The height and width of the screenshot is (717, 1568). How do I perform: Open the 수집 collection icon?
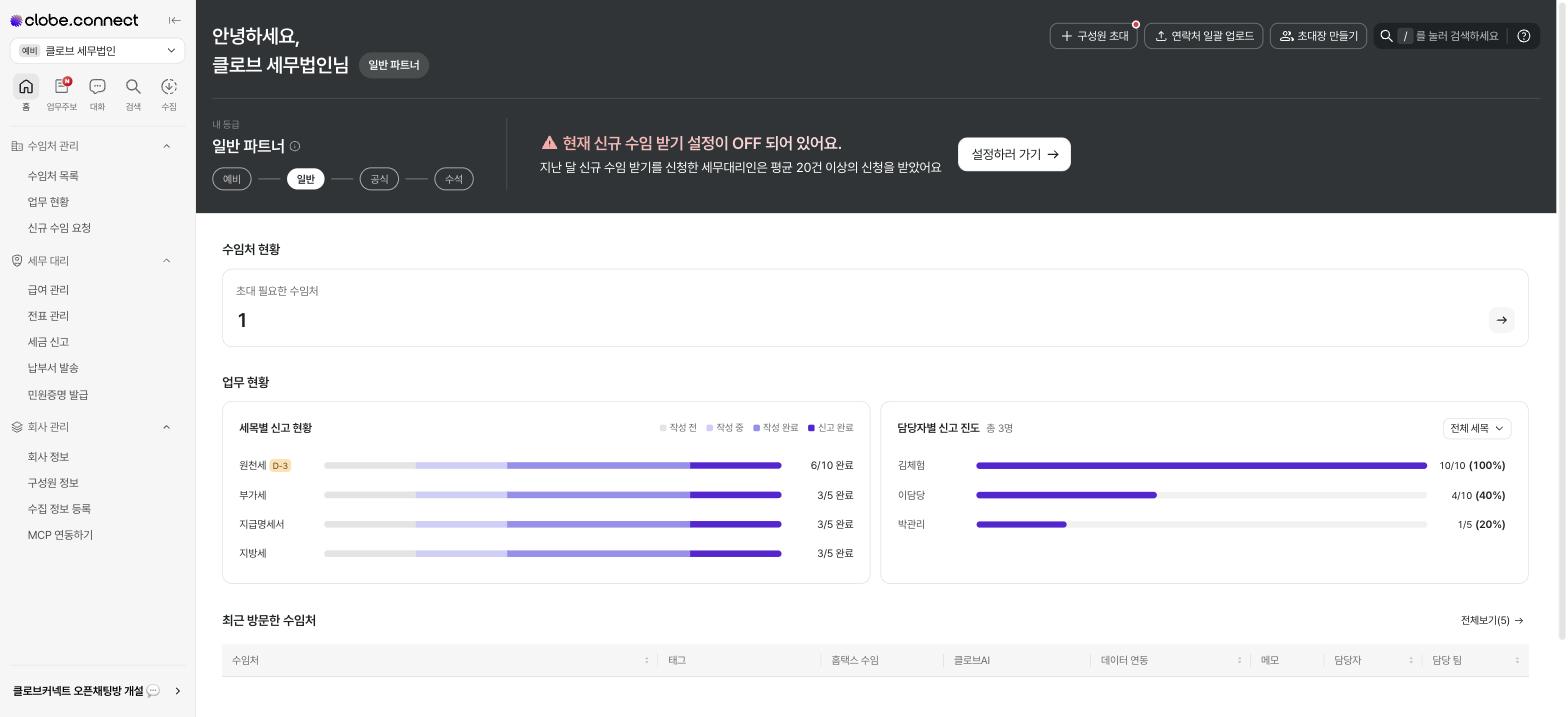click(169, 86)
